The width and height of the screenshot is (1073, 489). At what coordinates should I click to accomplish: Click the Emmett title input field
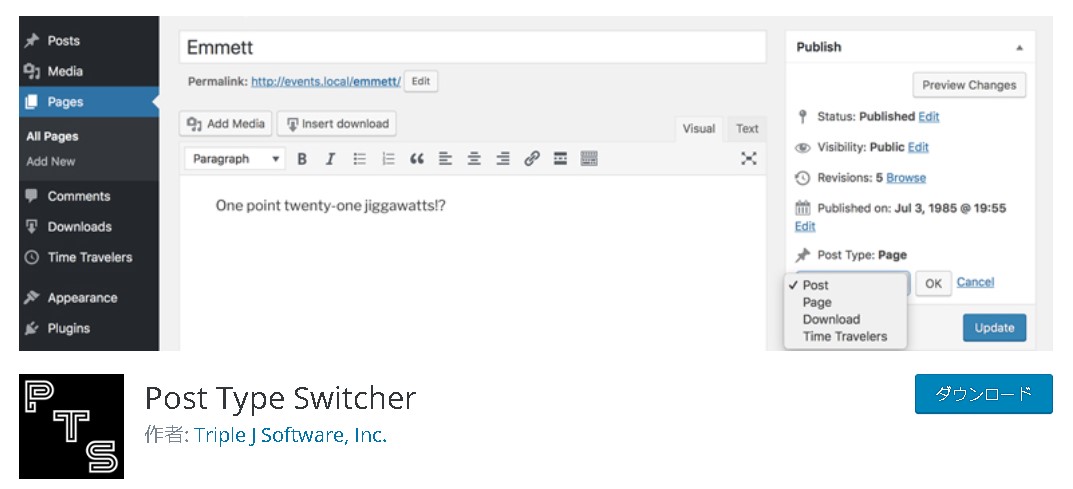tap(472, 47)
